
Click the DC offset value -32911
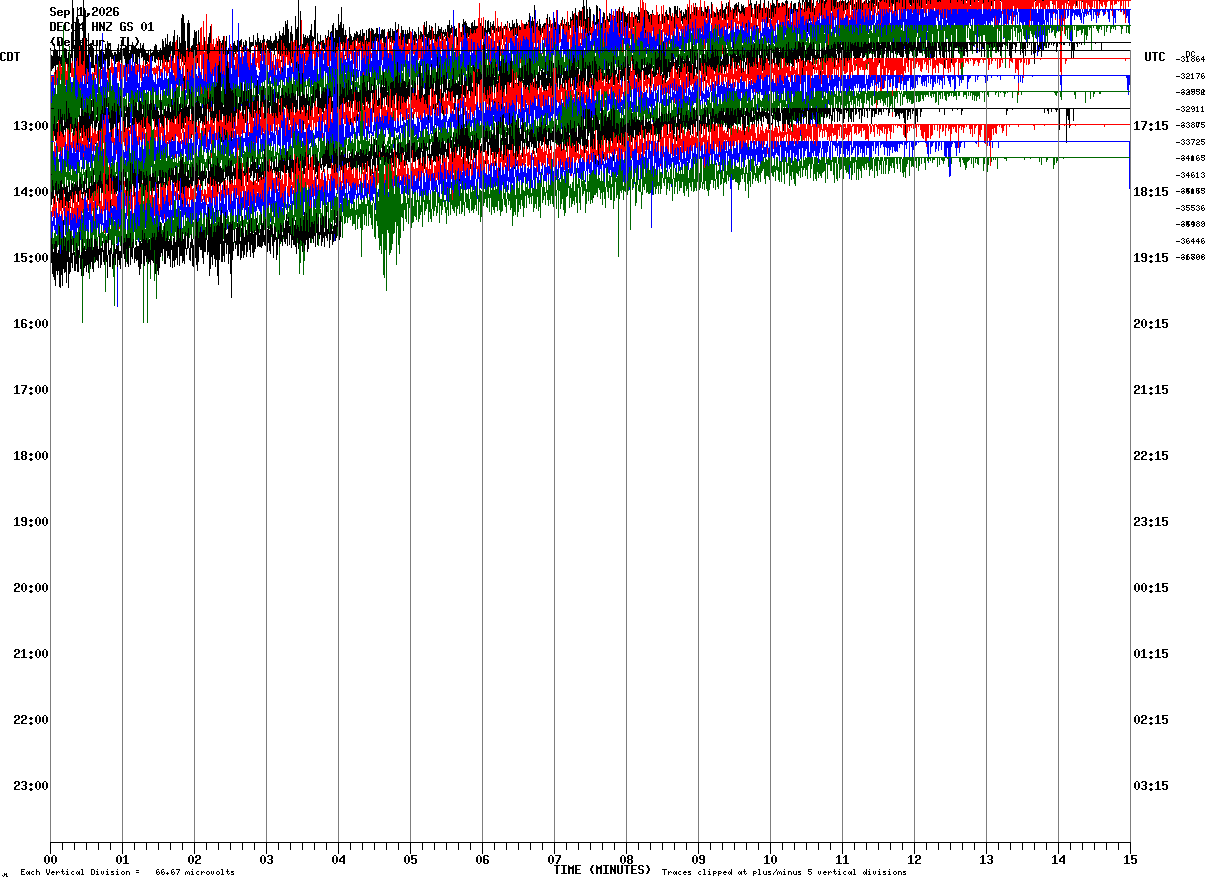(x=1190, y=109)
